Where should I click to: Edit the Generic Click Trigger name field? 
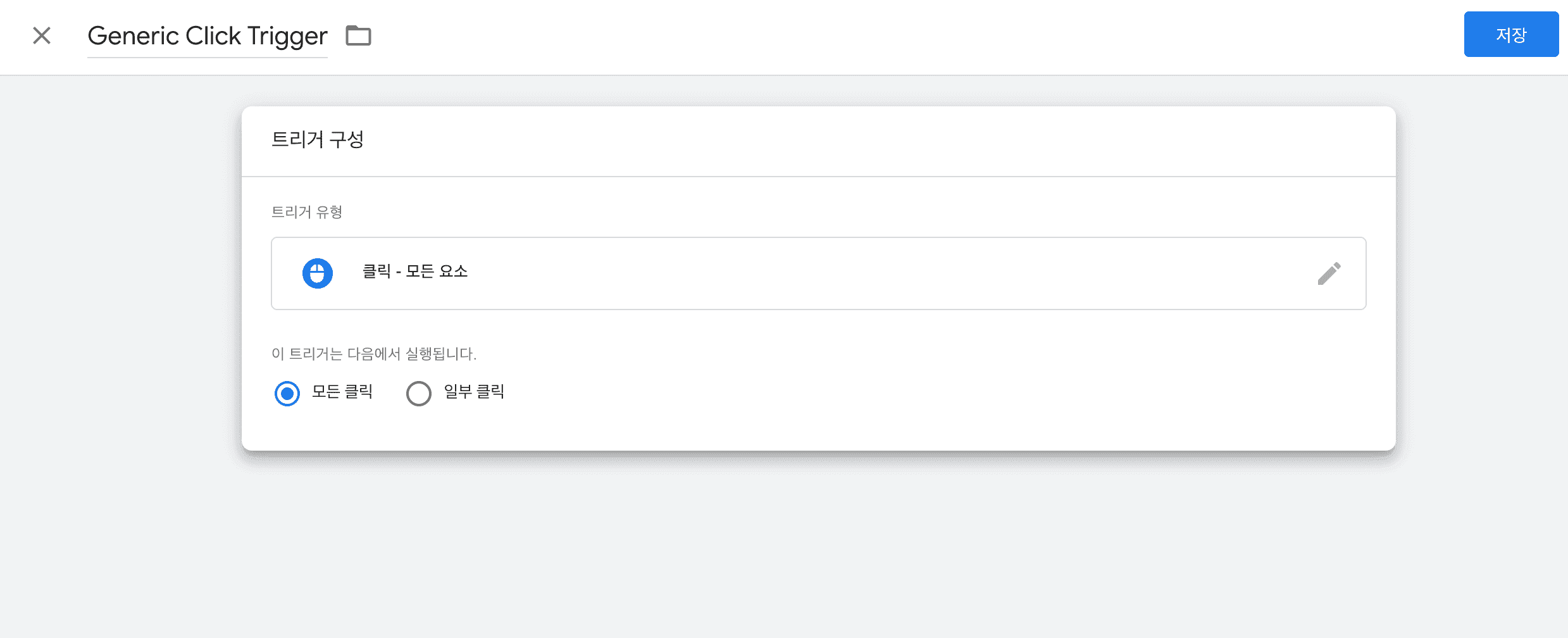(x=208, y=37)
